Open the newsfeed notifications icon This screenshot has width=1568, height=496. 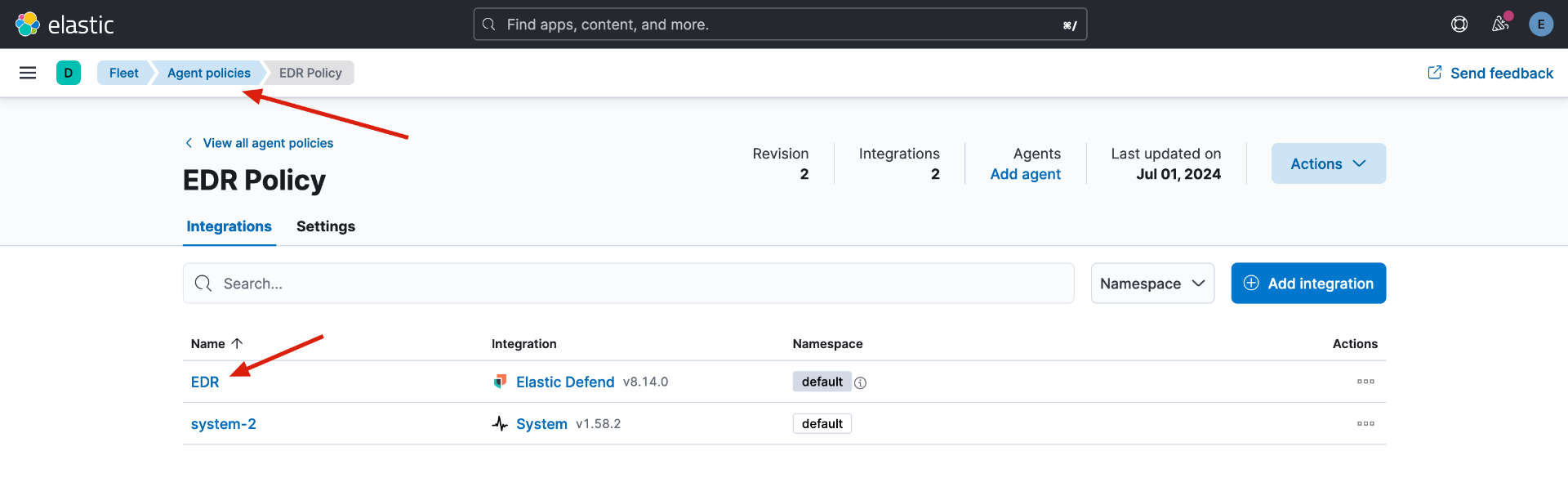(1500, 24)
